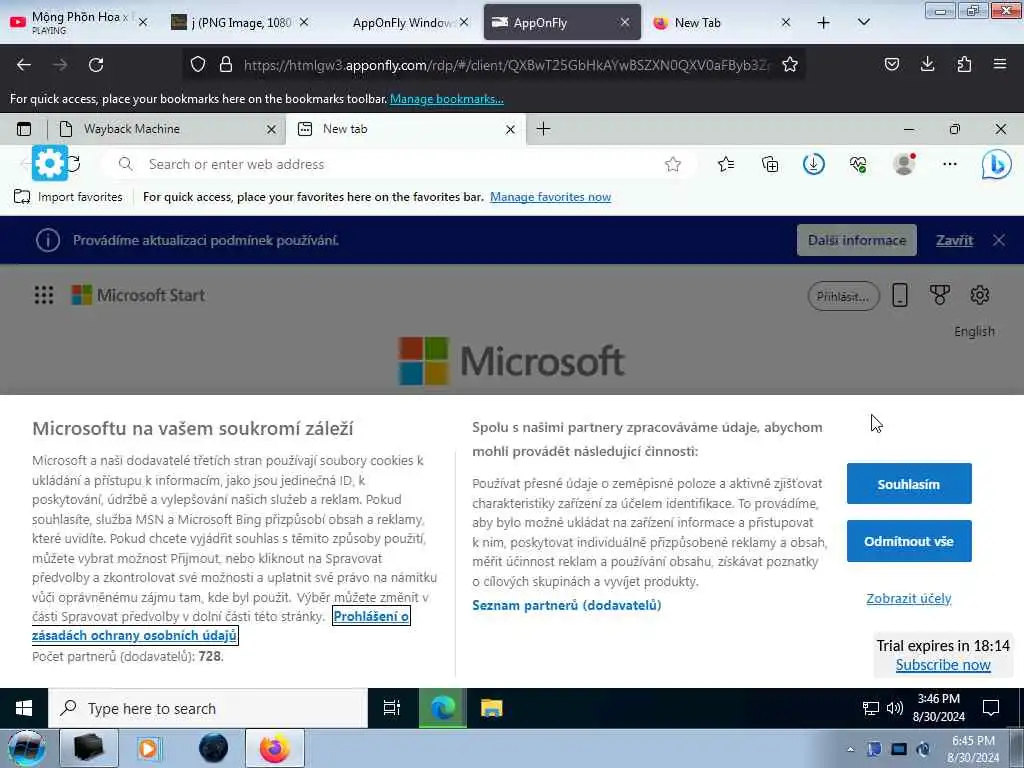Open Firefox Pocket save icon

click(891, 64)
